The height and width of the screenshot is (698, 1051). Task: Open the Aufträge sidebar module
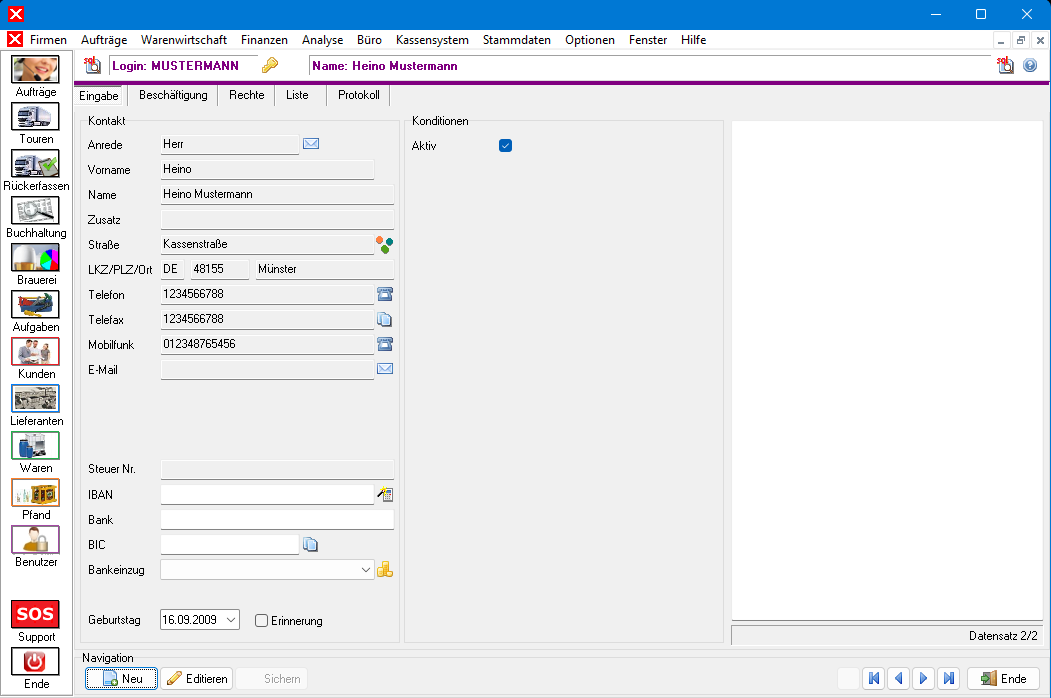click(35, 70)
